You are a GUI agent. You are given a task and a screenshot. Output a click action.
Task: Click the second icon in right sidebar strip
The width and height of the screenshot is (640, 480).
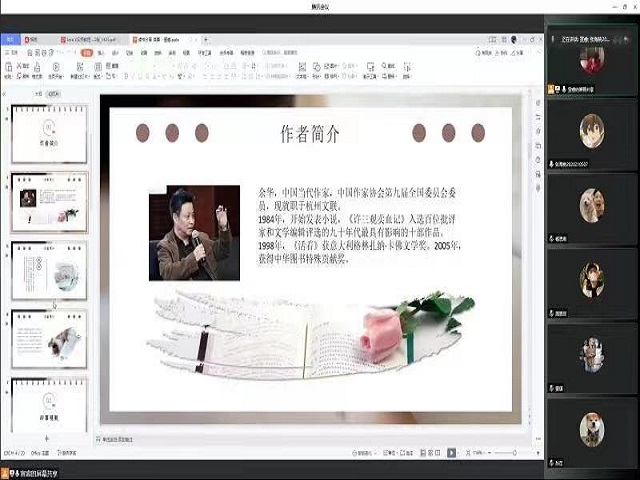pyautogui.click(x=538, y=117)
